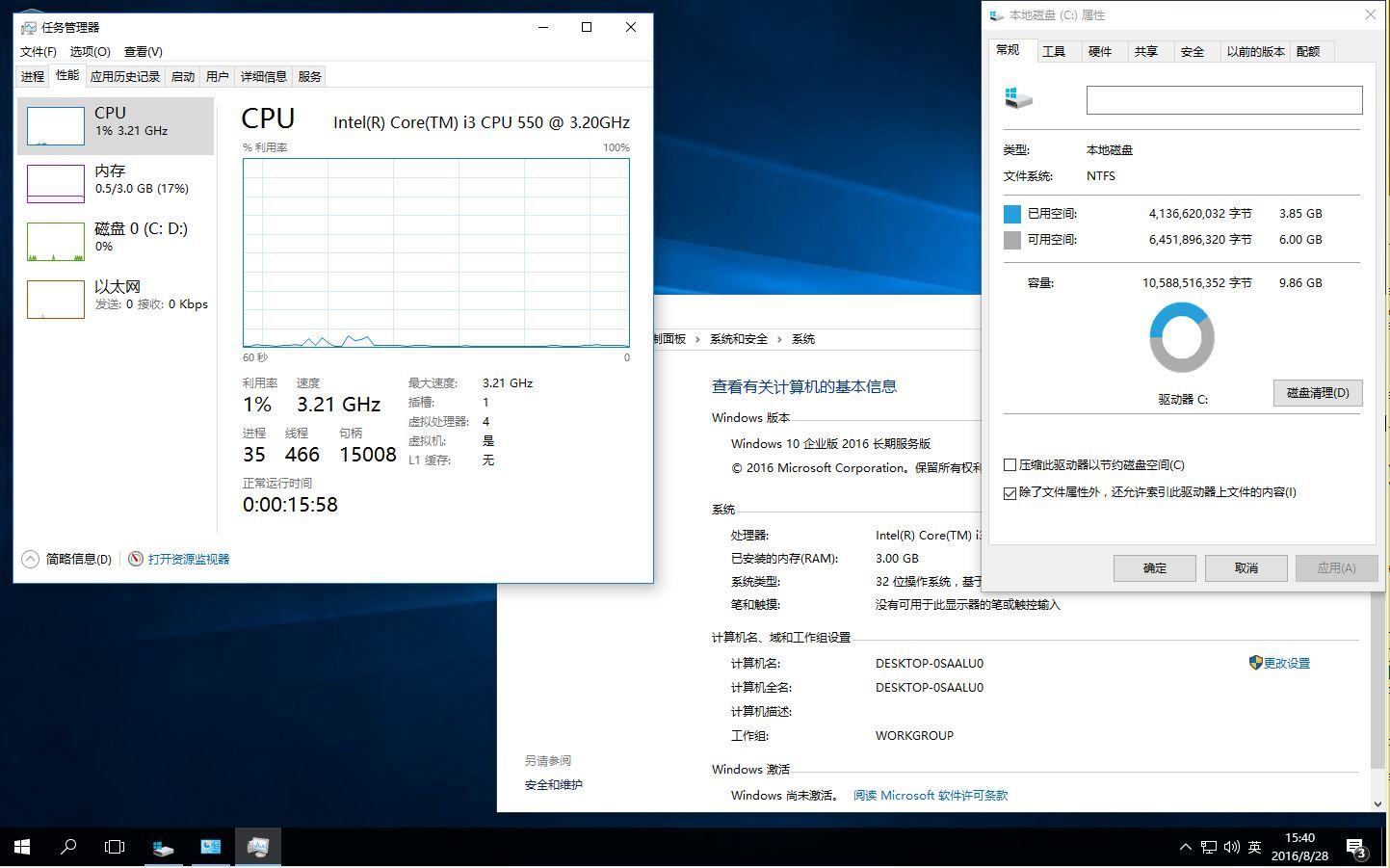
Task: Click the disabled 应用(A) button
Action: 1337,568
